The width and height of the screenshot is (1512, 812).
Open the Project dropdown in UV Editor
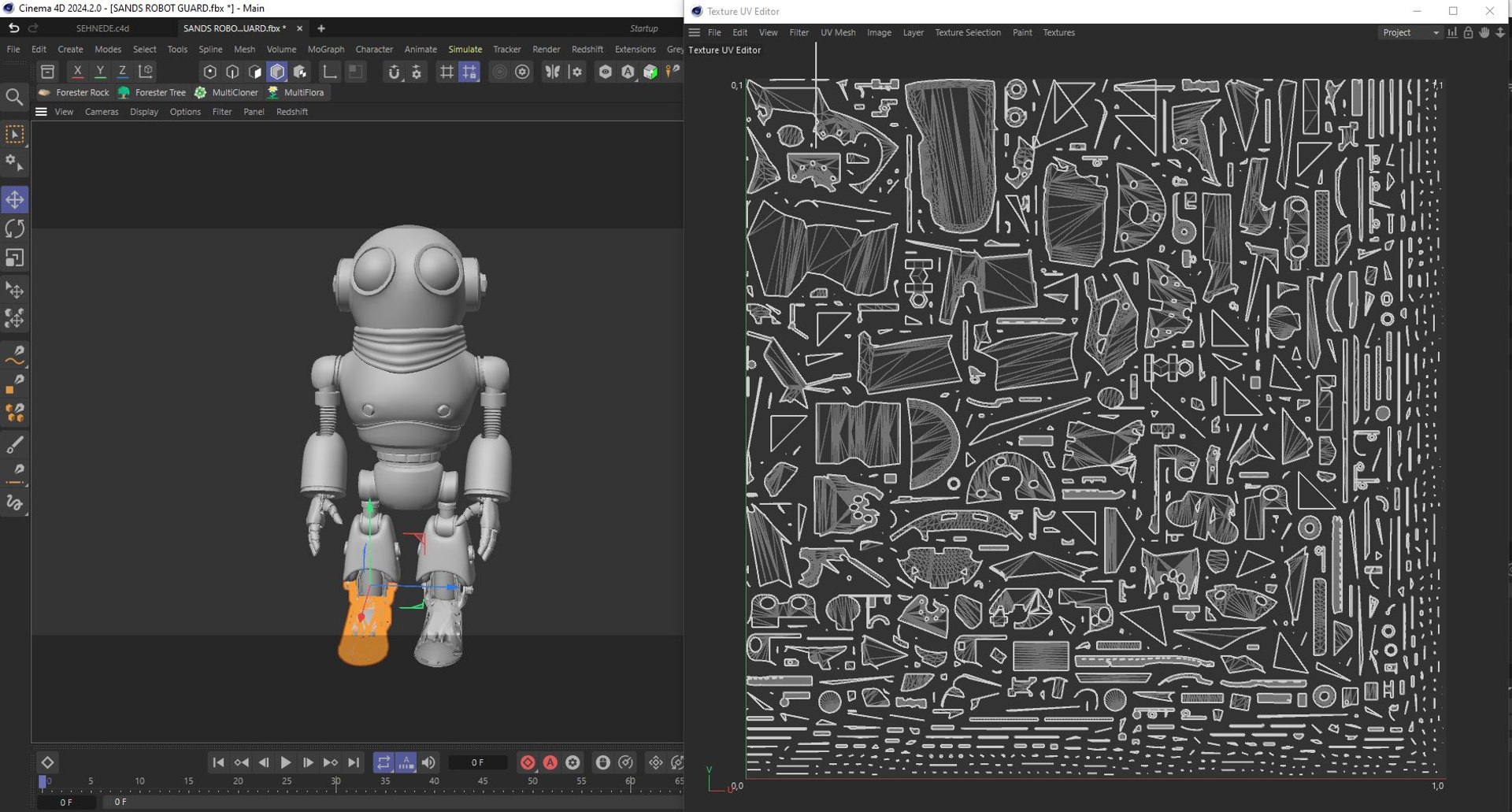click(1410, 33)
